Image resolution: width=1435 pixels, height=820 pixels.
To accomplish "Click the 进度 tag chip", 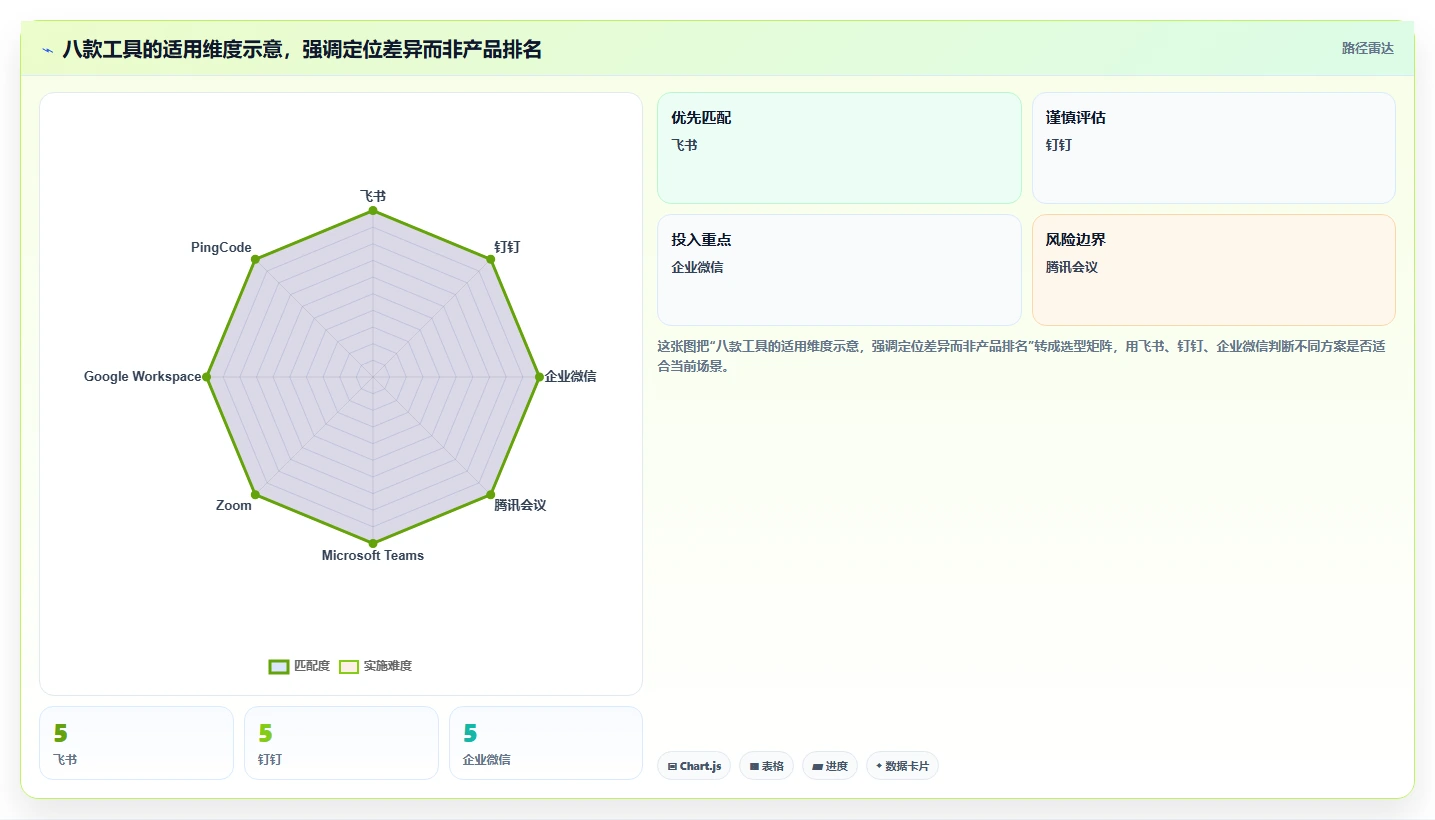I will click(x=830, y=766).
